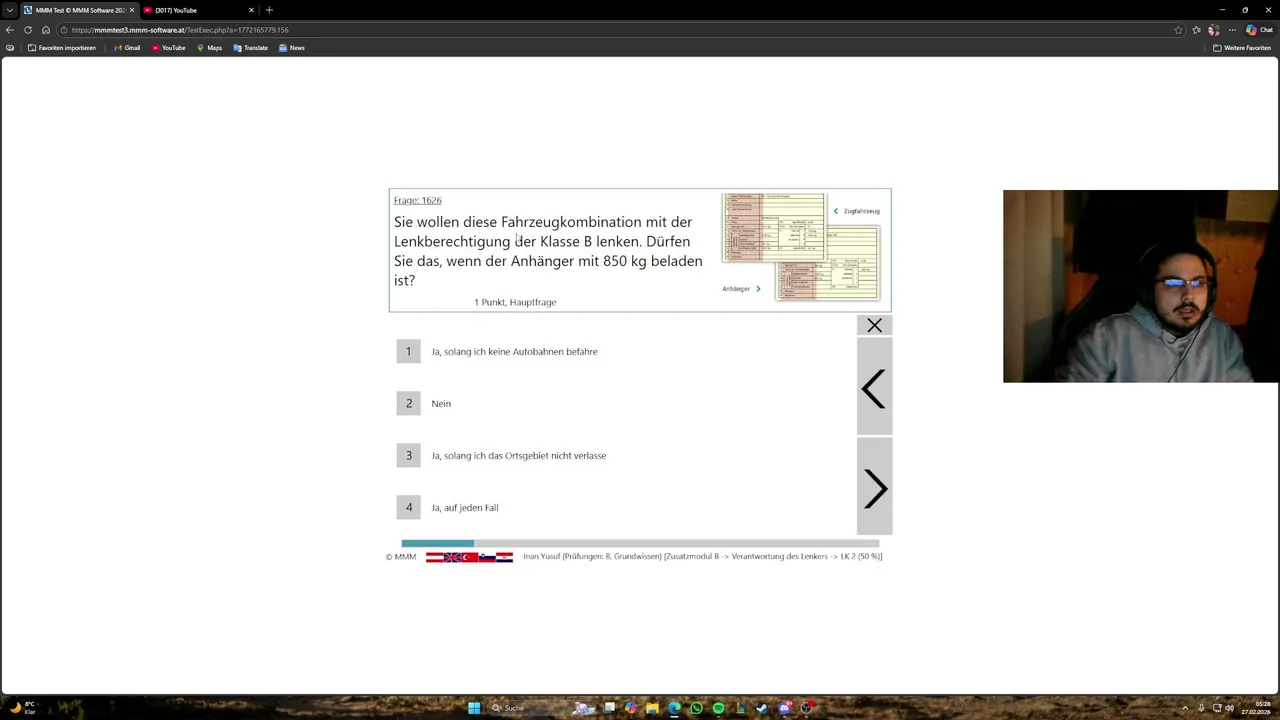Open the weather widget in taskbar
Image resolution: width=1280 pixels, height=720 pixels.
22,708
